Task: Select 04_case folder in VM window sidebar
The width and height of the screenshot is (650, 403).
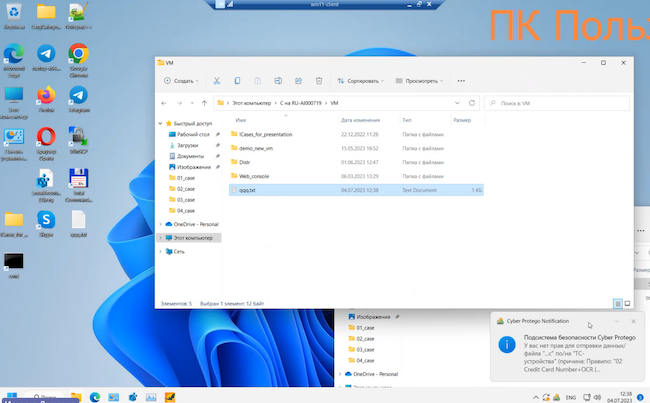Action: pos(186,211)
